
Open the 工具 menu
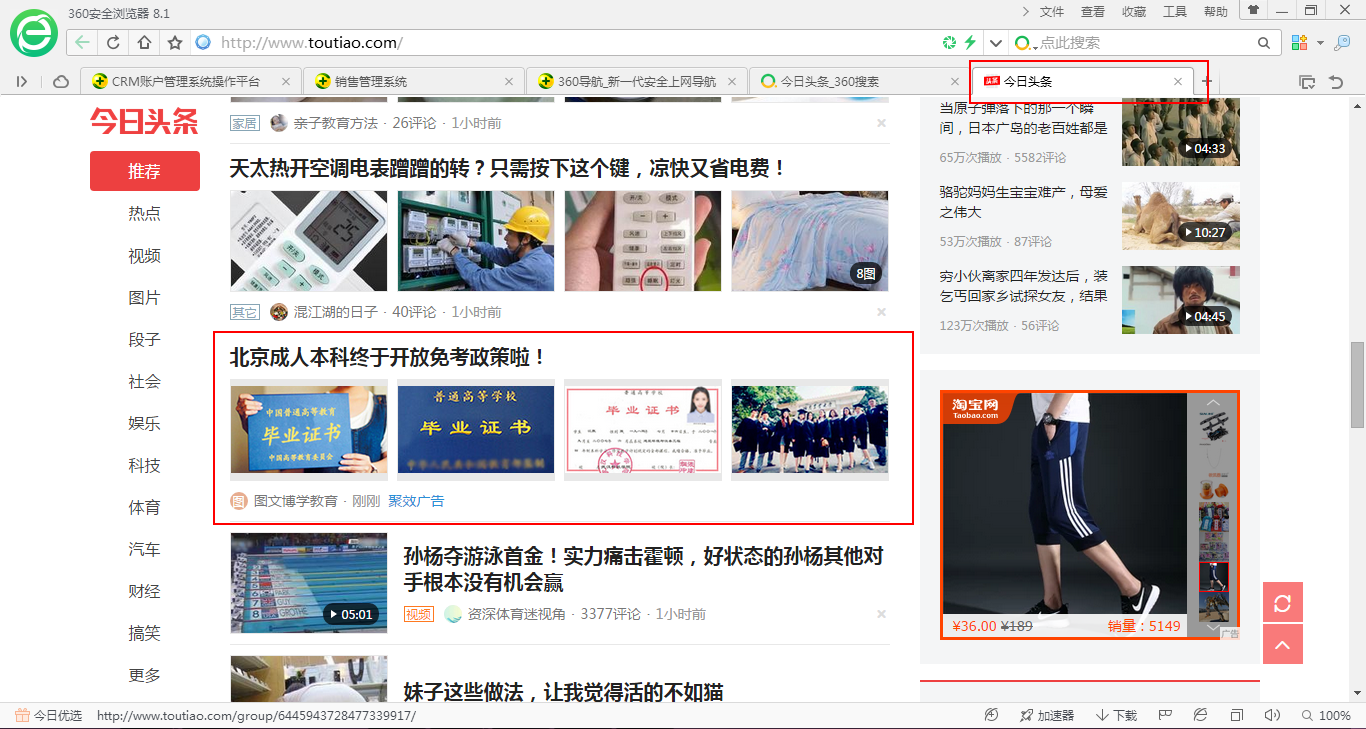1174,10
